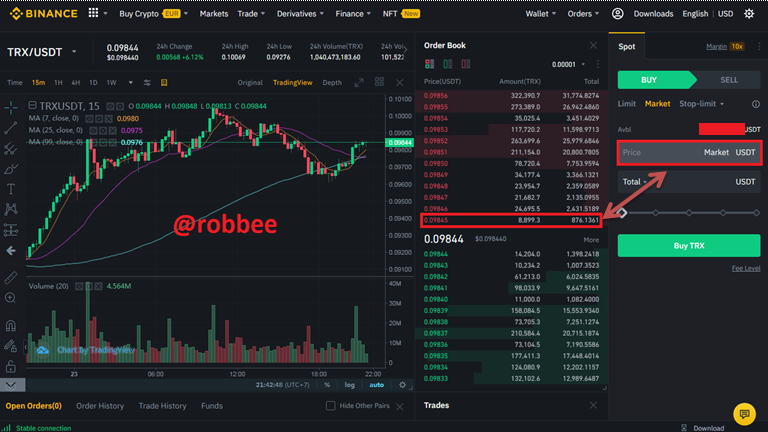Open the apps grid menu icon
Screen dimensions: 768x432
[x=93, y=13]
